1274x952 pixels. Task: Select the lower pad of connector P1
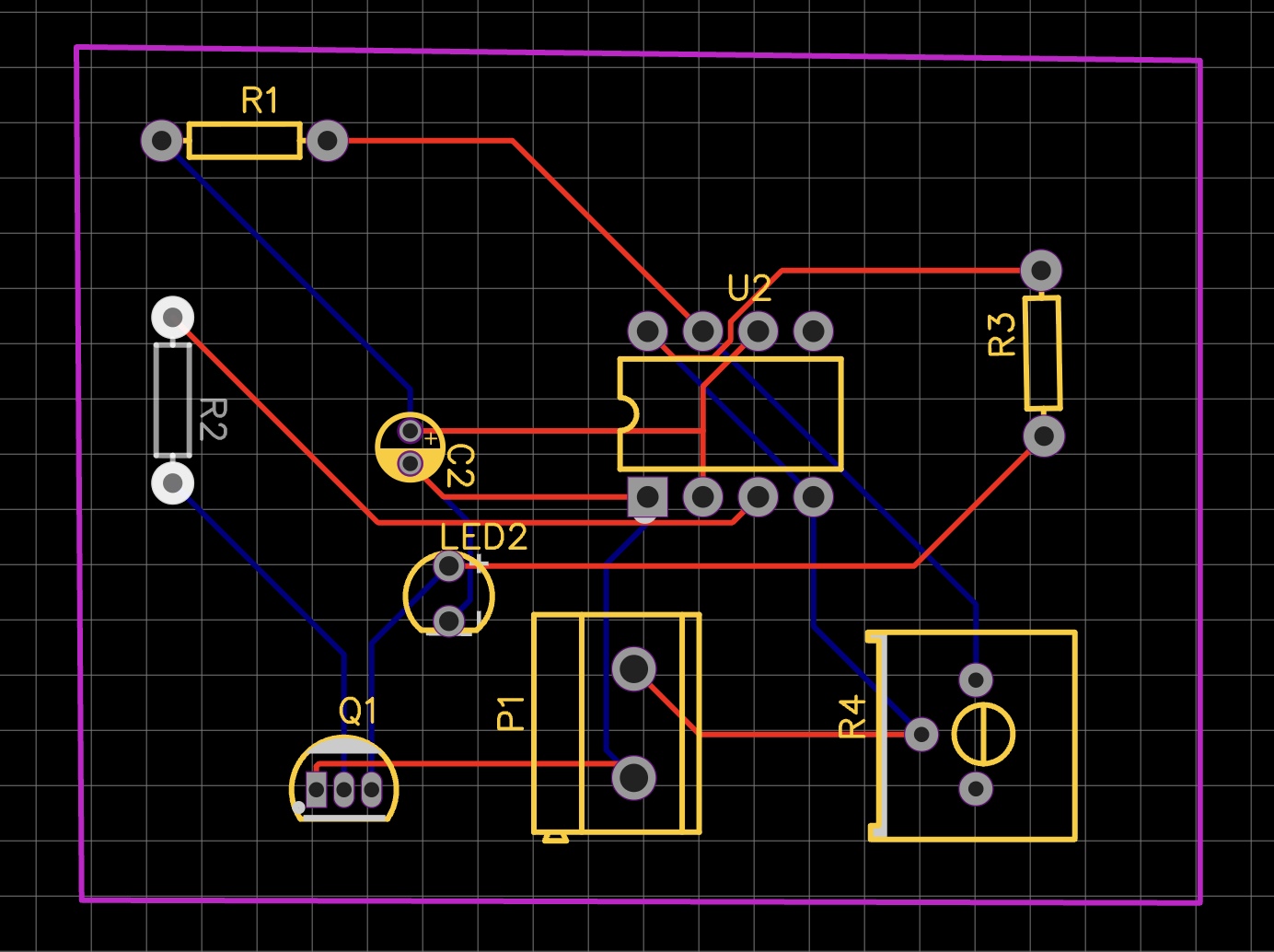[634, 778]
